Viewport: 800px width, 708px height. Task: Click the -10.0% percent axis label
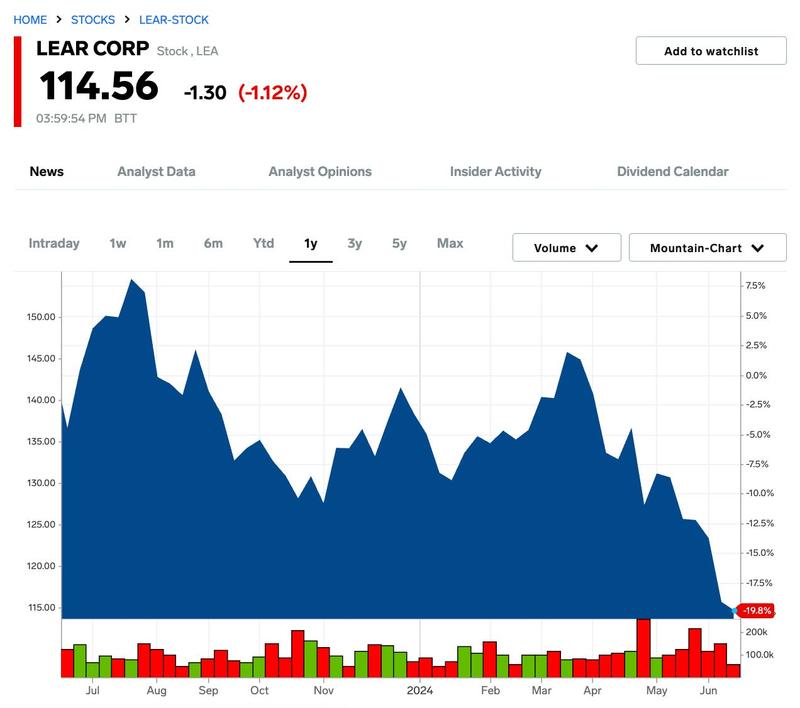tap(760, 493)
